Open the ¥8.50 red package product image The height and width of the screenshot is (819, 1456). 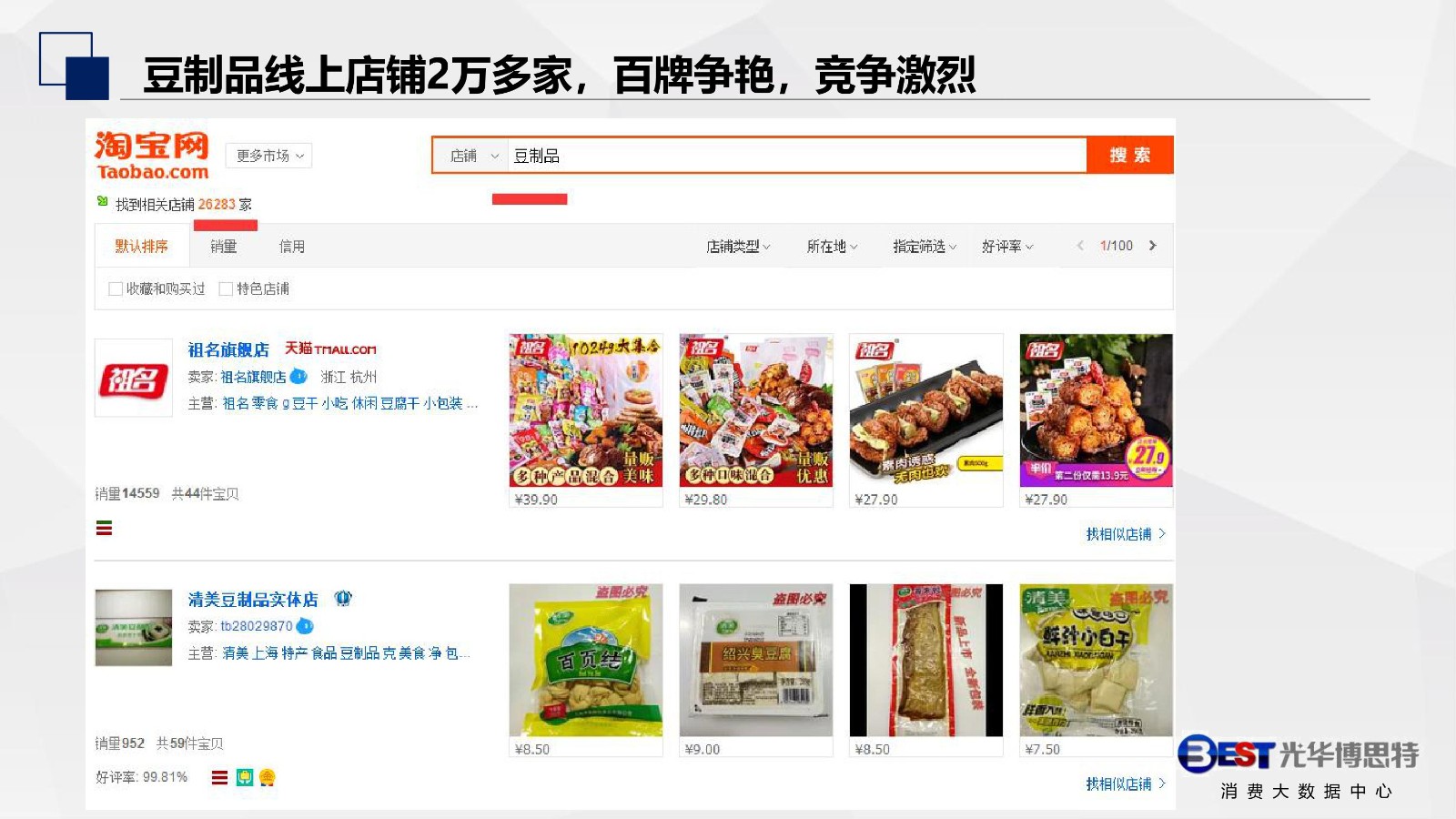pyautogui.click(x=926, y=661)
